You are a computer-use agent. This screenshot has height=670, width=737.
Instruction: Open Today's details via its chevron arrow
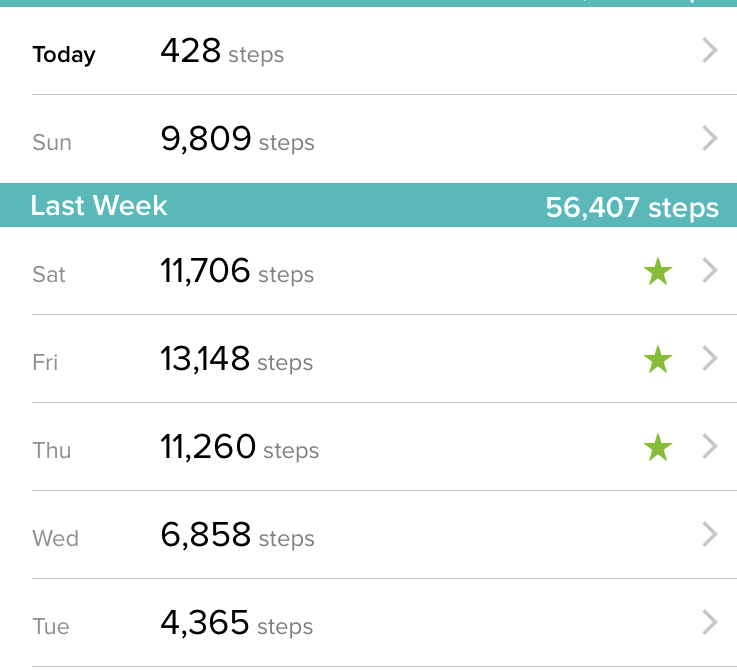click(710, 51)
